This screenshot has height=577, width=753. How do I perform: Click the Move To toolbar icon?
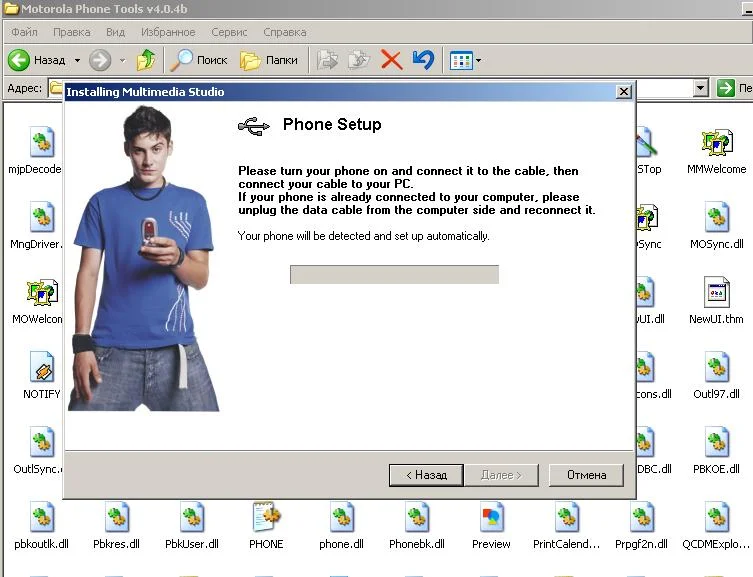coord(328,60)
